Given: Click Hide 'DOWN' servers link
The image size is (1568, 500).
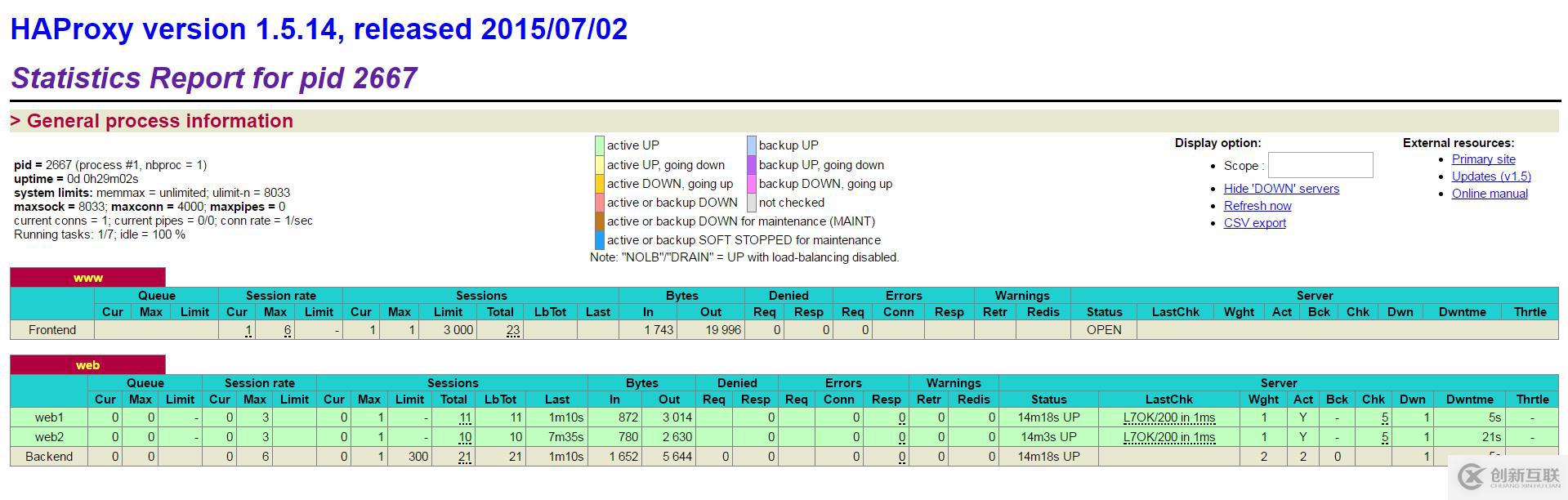Looking at the screenshot, I should (x=1280, y=189).
